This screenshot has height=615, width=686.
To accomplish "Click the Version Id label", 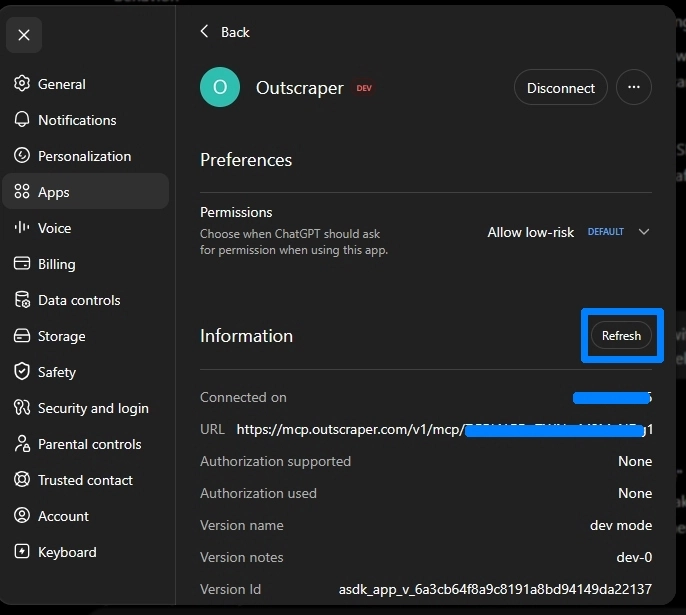I will pos(231,589).
